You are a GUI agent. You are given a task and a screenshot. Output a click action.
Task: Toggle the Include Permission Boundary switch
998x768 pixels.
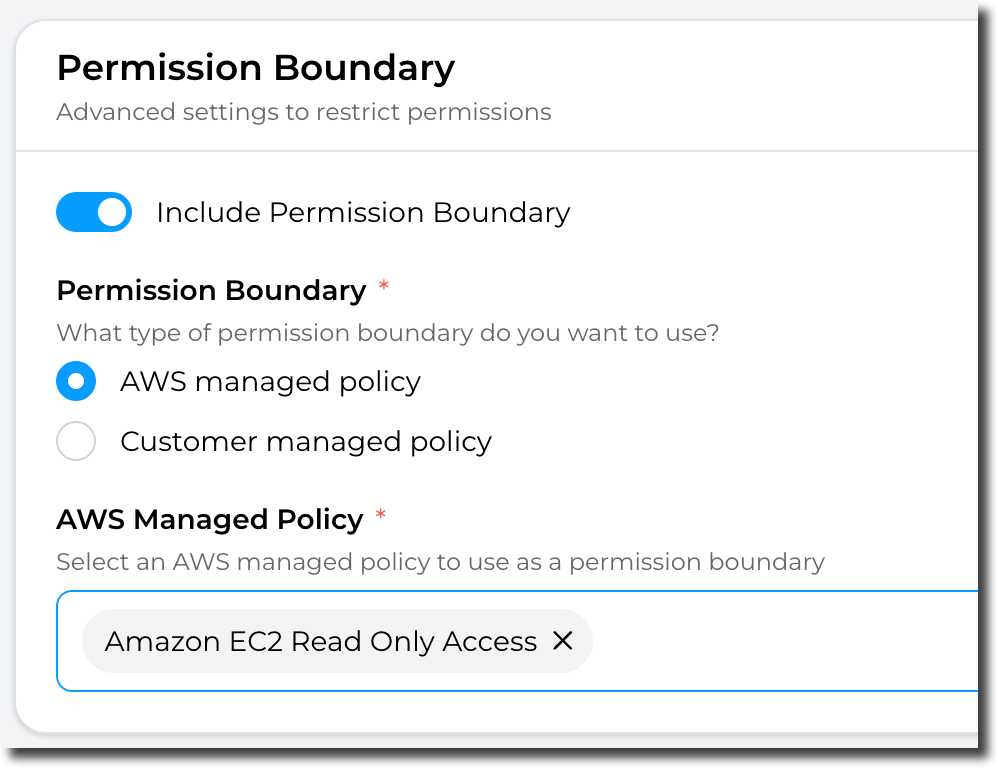click(94, 212)
